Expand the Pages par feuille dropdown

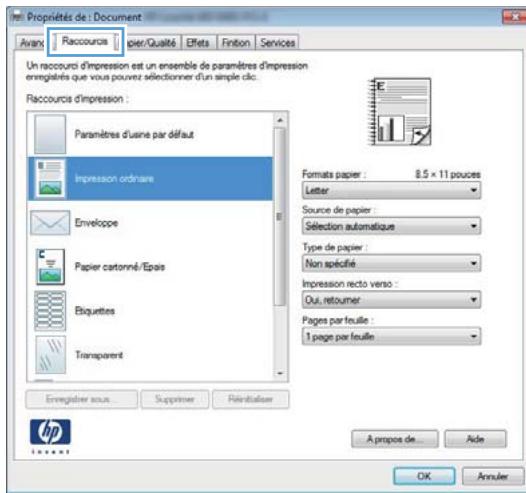point(391,336)
